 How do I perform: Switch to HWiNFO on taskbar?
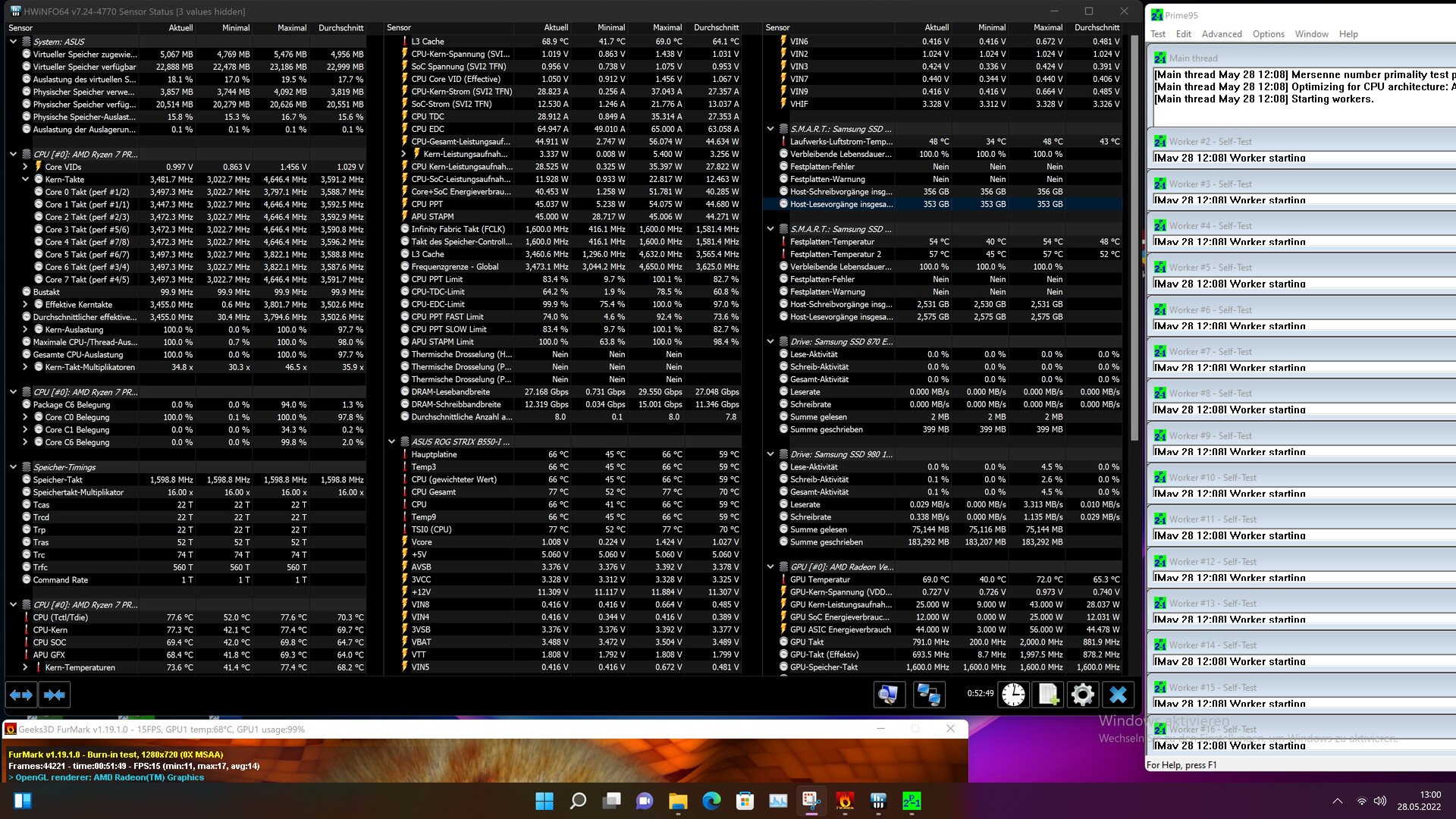coord(878,801)
